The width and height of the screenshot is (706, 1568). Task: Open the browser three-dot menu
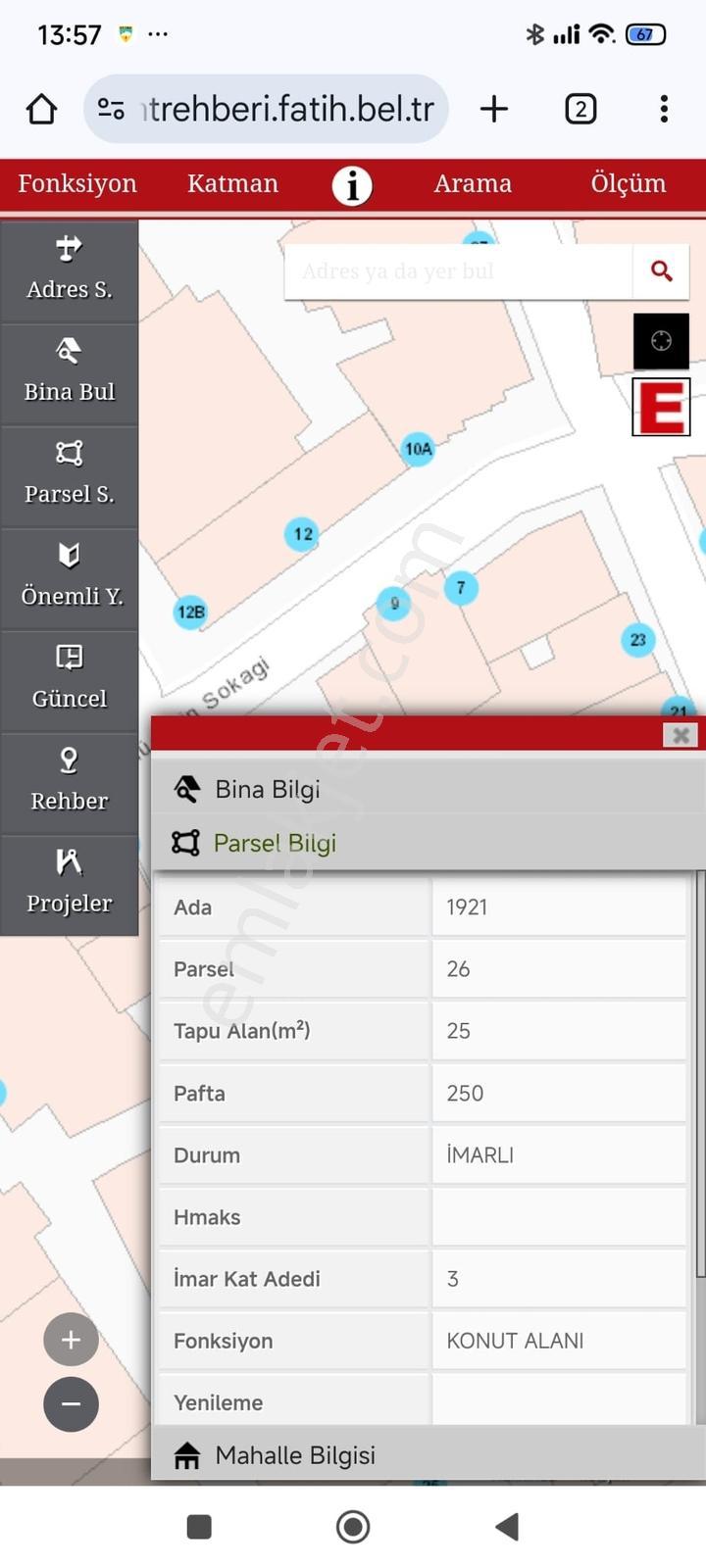tap(664, 109)
